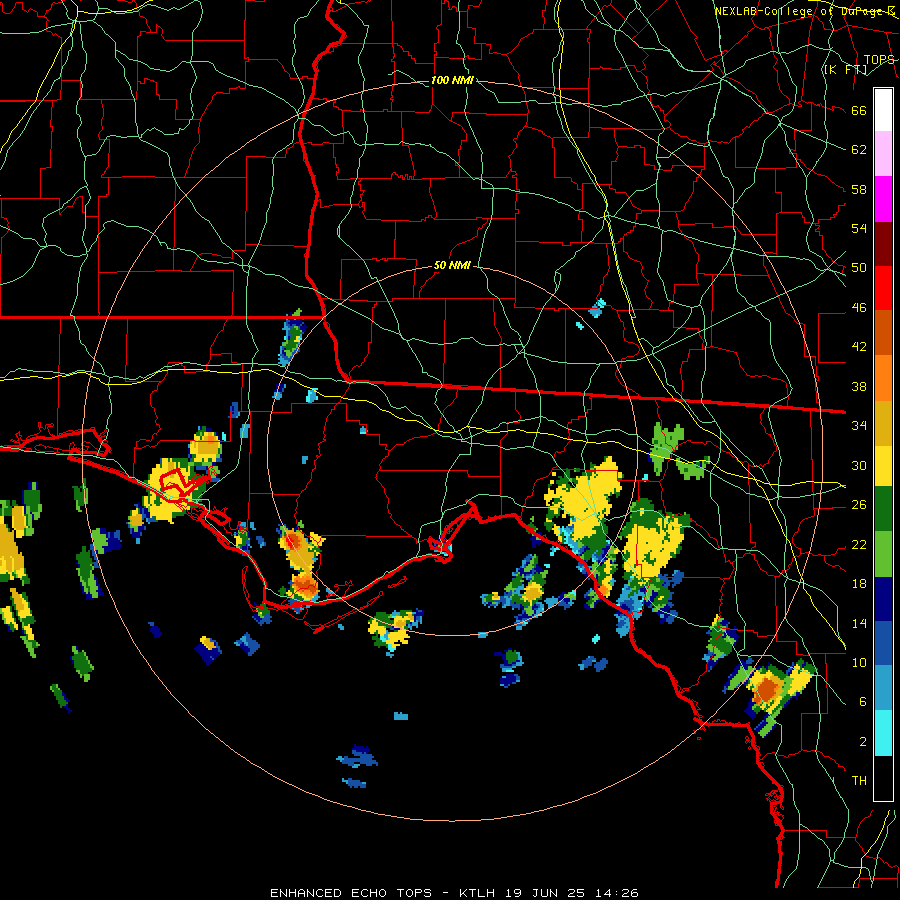Image resolution: width=900 pixels, height=900 pixels.
Task: Click the medium blue legend swatch
Action: [x=883, y=643]
